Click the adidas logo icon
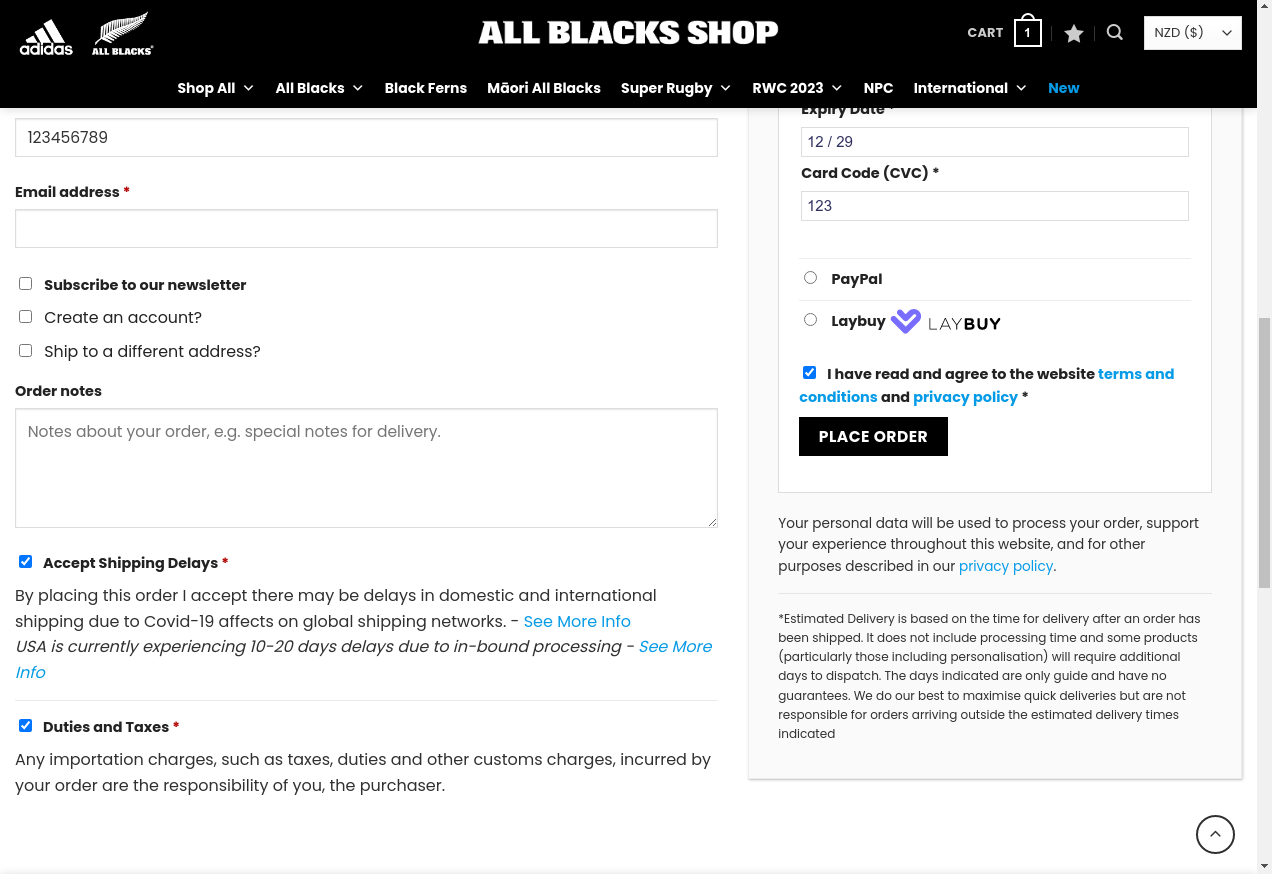1272x874 pixels. point(46,36)
